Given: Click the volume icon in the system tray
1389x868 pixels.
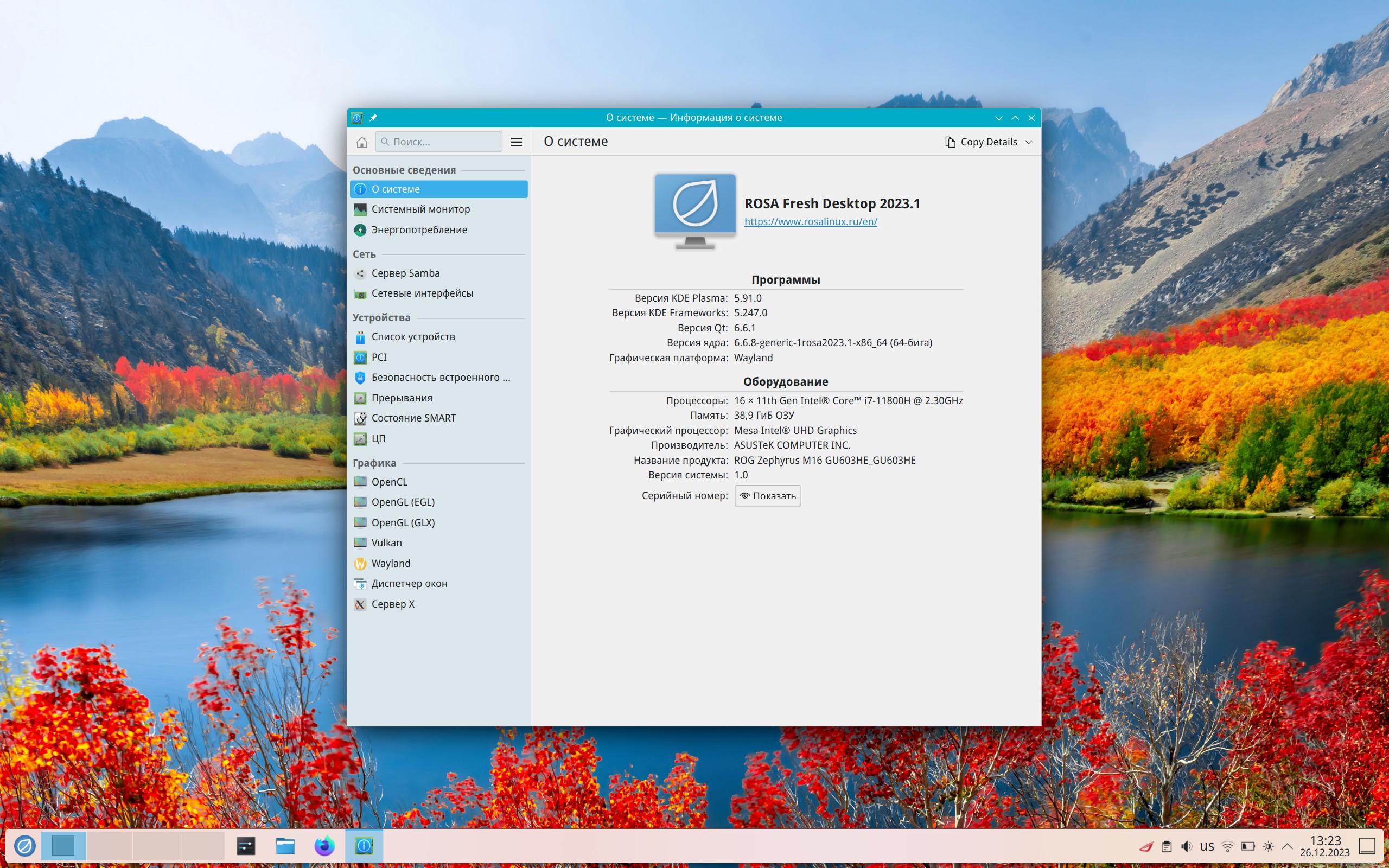Looking at the screenshot, I should pyautogui.click(x=1186, y=846).
